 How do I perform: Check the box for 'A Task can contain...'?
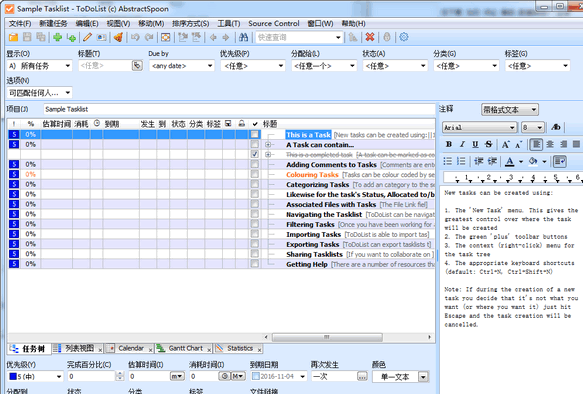254,145
